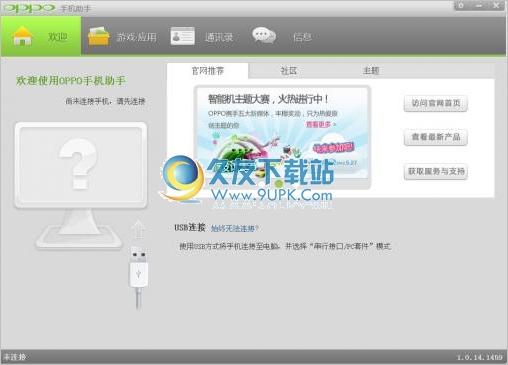The height and width of the screenshot is (365, 508).
Task: Switch to the 主题 tab
Action: [x=371, y=71]
